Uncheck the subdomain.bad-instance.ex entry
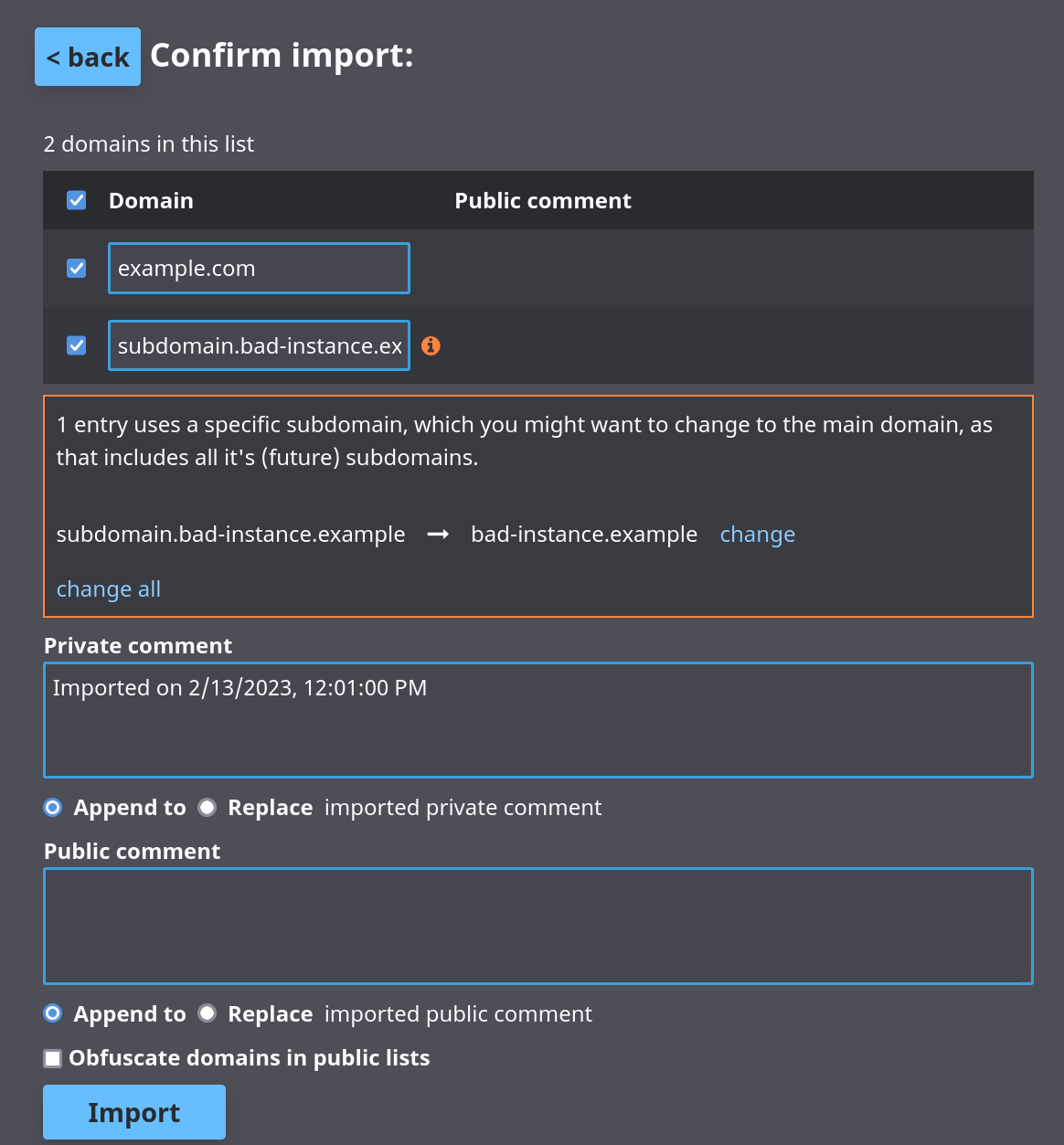The width and height of the screenshot is (1064, 1145). 76,345
